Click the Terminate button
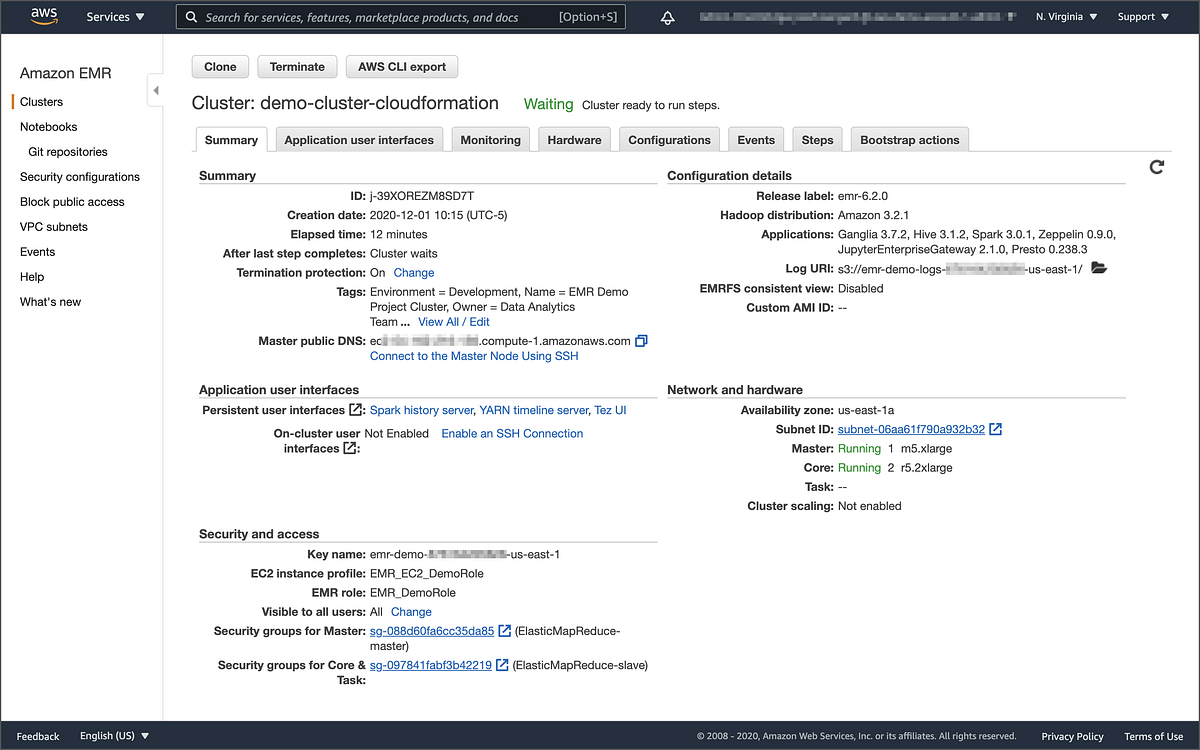Image resolution: width=1200 pixels, height=750 pixels. tap(296, 66)
